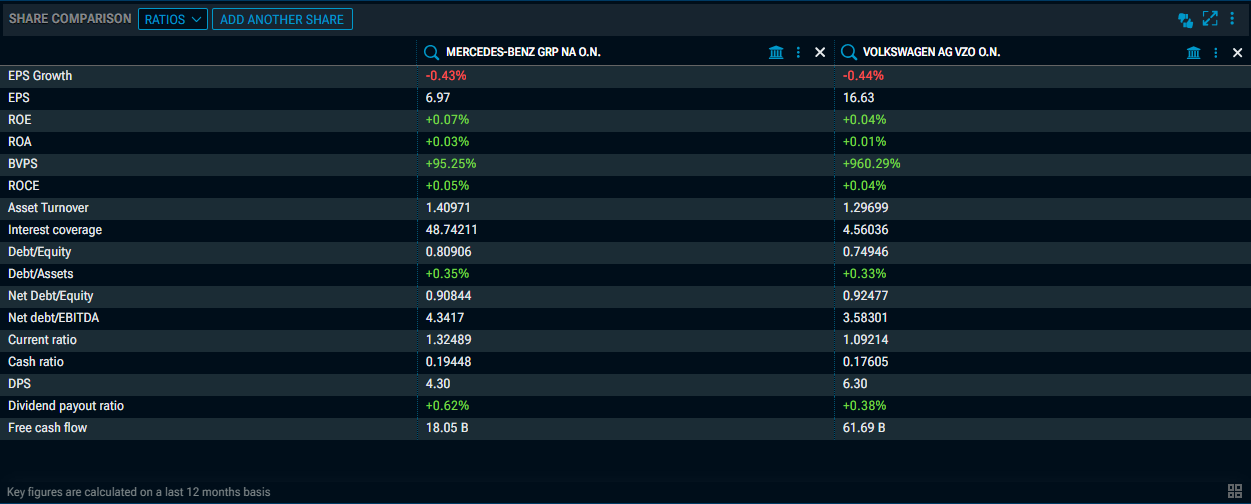Click Volkswagen Interest coverage value 4.56036
The width and height of the screenshot is (1251, 504).
point(866,230)
